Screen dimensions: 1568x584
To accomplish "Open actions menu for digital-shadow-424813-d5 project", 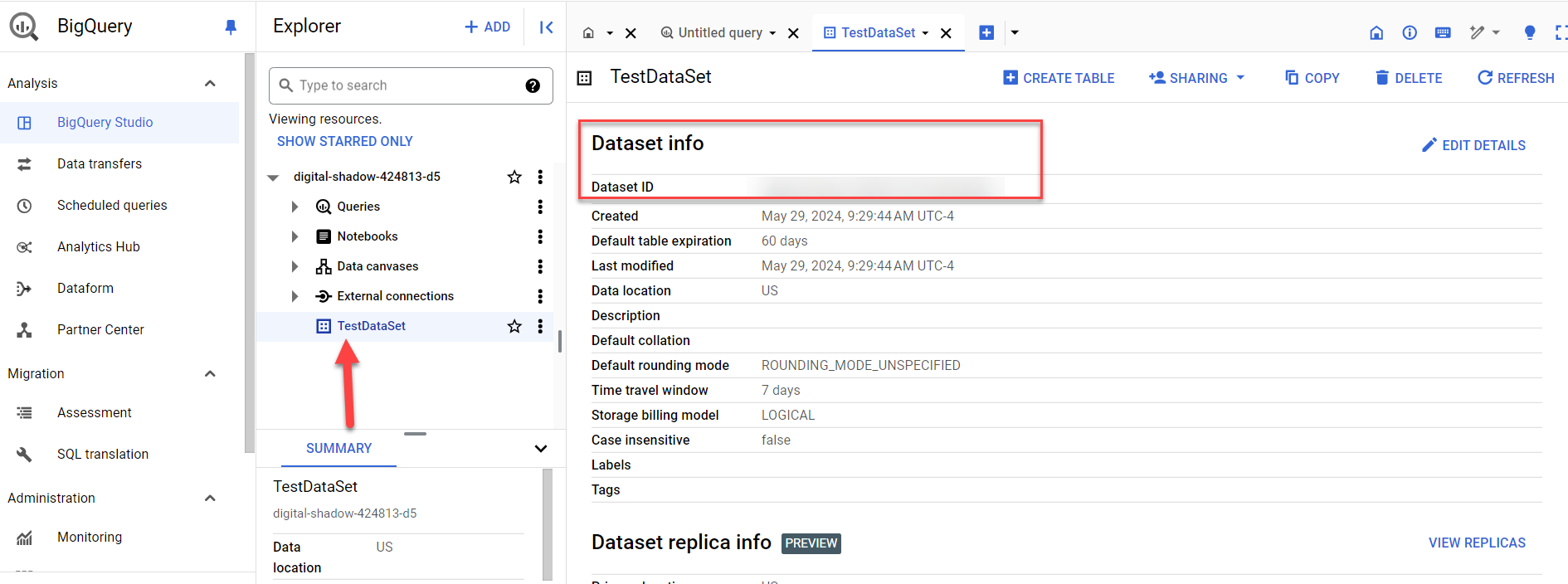I will click(540, 177).
